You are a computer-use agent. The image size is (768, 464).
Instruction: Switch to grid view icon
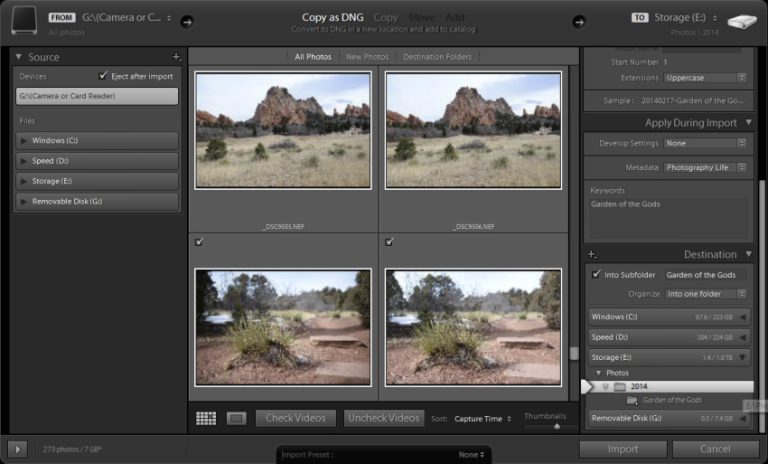coord(206,418)
